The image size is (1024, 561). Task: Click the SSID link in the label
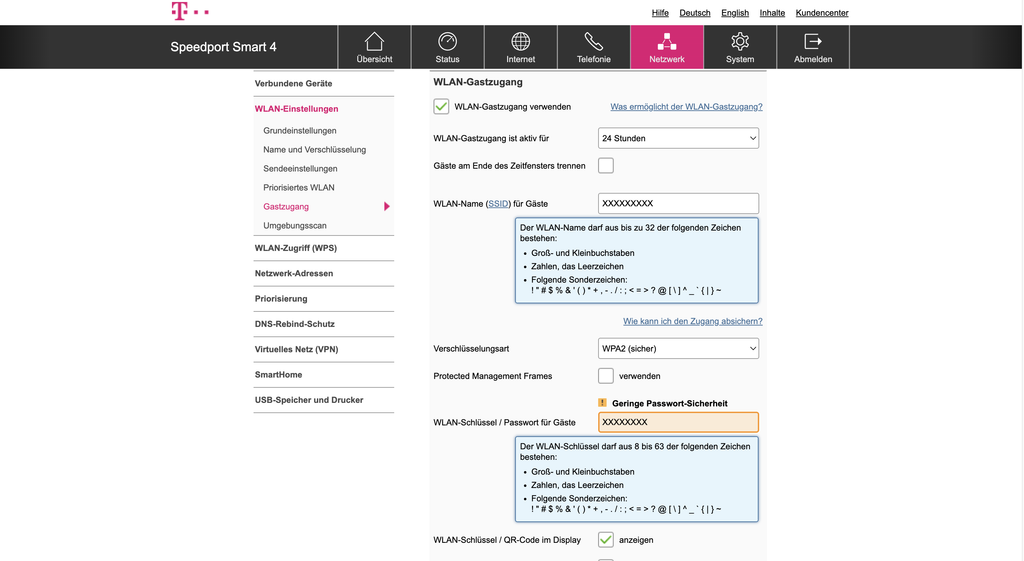point(498,204)
